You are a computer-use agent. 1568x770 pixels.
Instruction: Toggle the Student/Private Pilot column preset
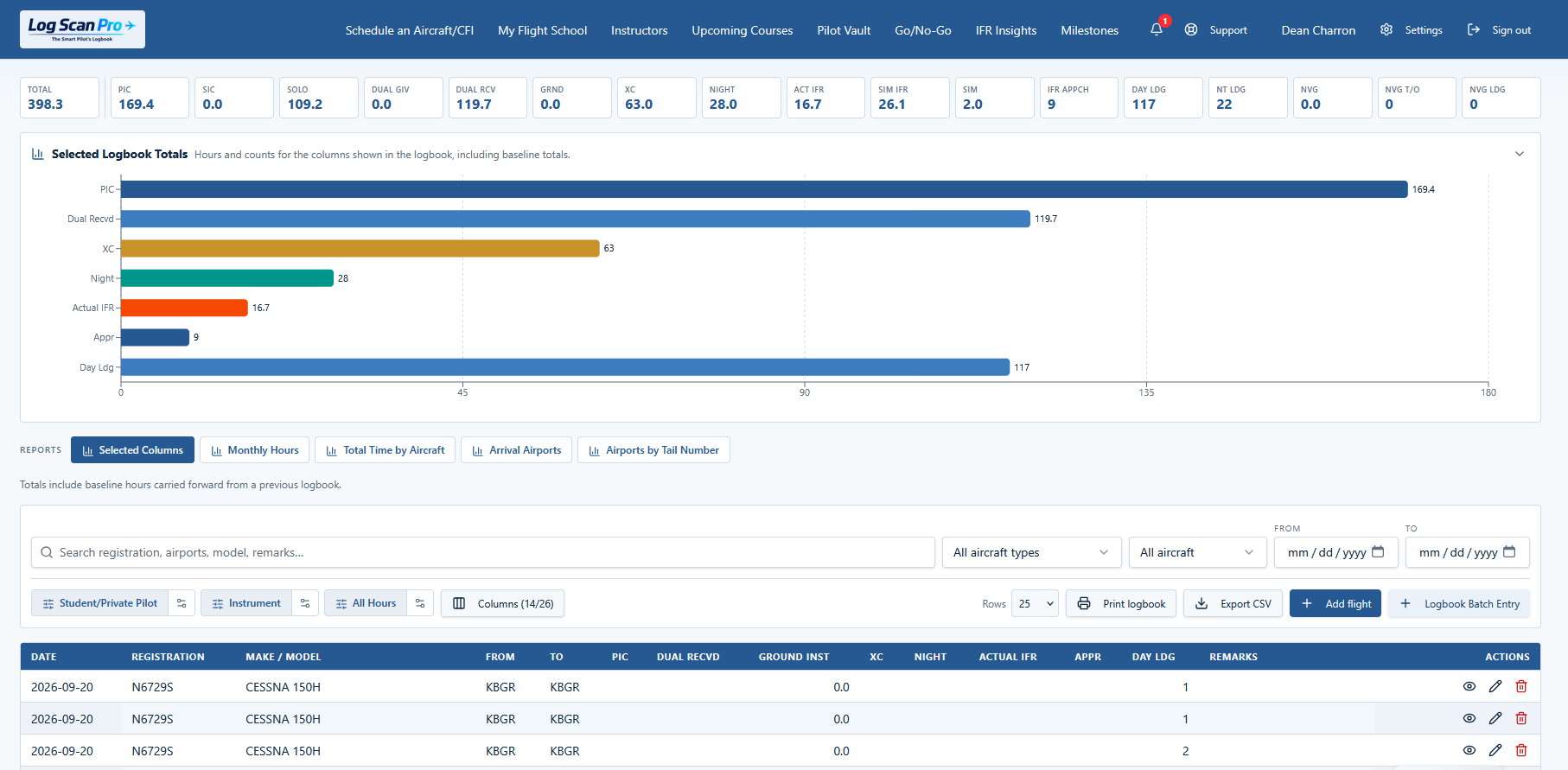click(100, 603)
